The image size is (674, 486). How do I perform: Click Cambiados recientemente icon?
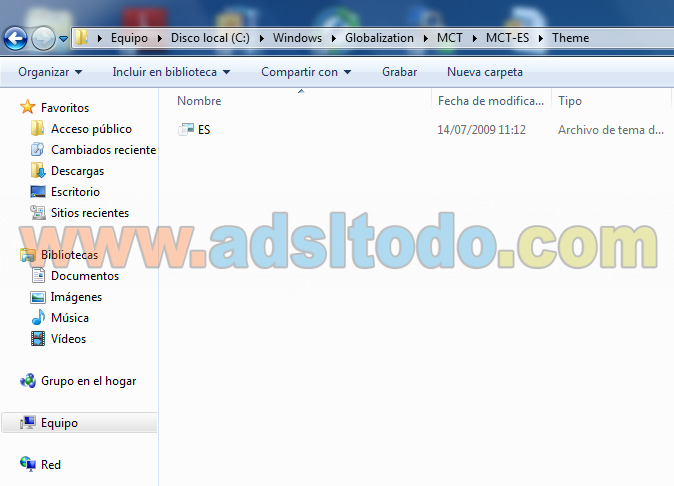point(37,150)
